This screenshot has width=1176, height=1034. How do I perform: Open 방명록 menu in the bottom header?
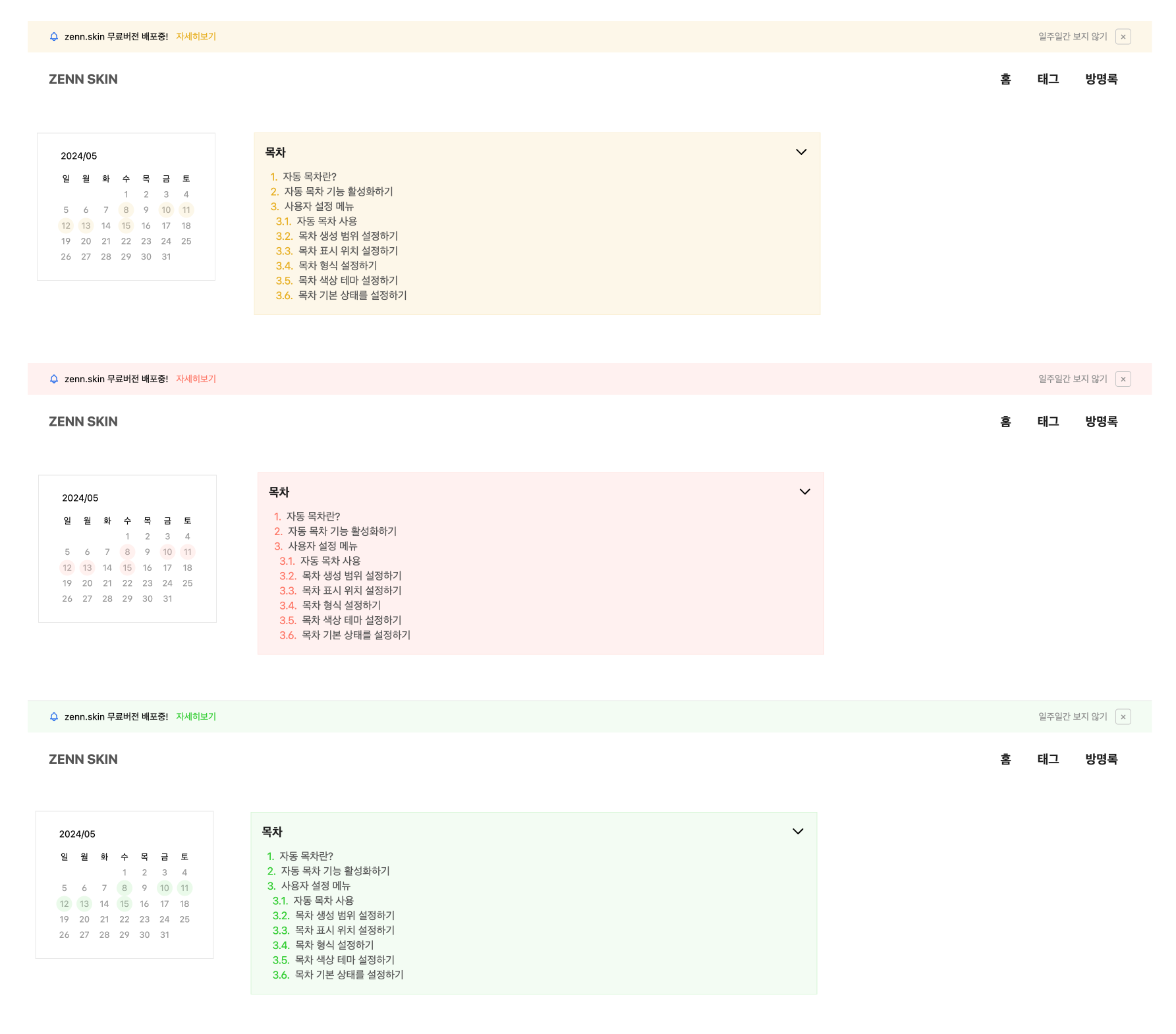(x=1102, y=759)
